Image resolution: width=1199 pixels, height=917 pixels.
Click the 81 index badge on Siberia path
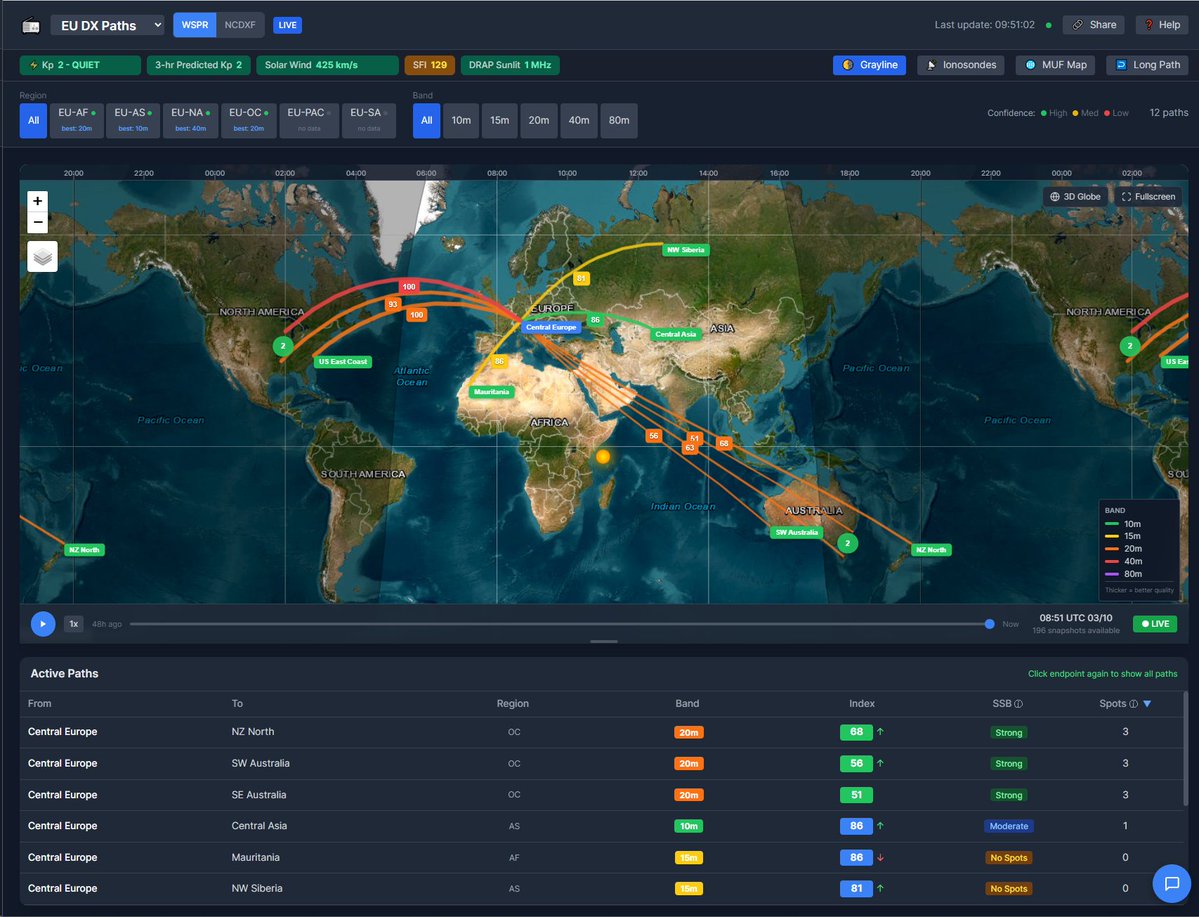581,278
